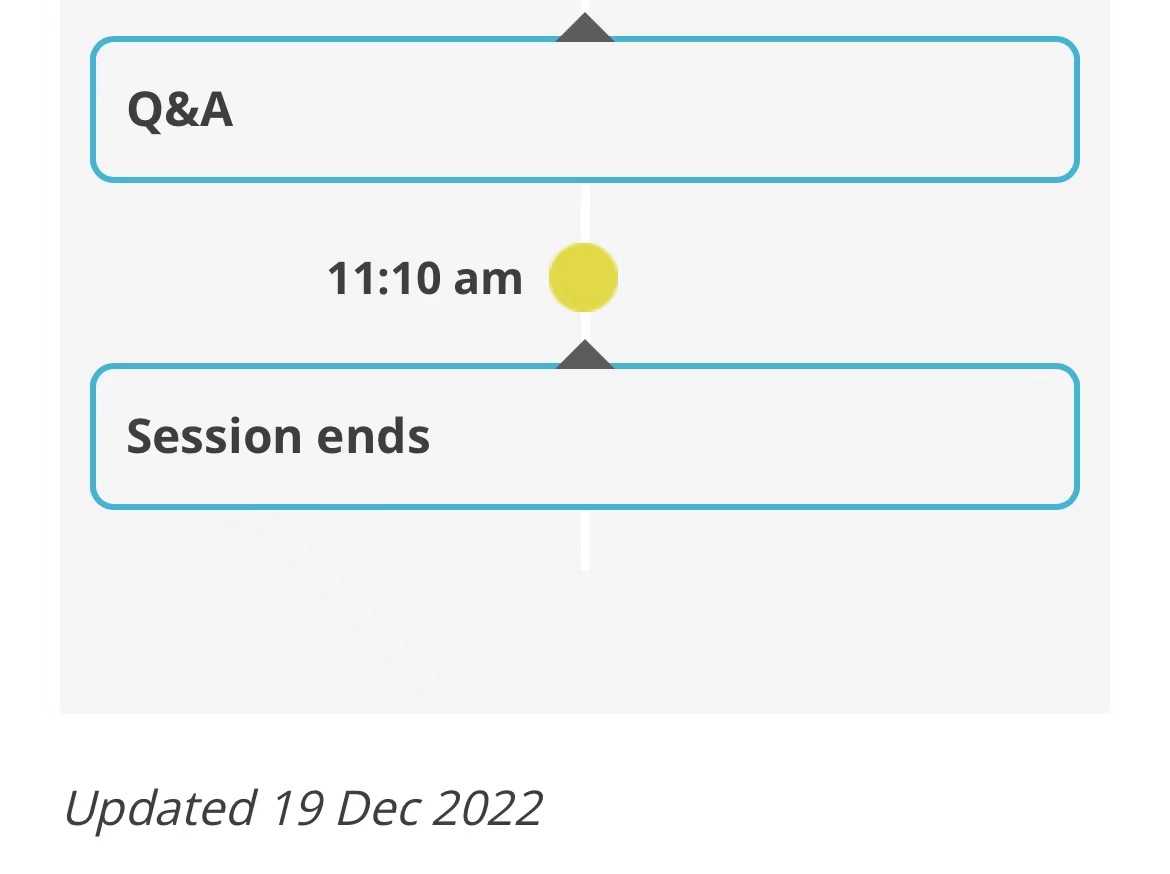Click the triangle pointer above Session ends
The image size is (1170, 874).
click(585, 355)
